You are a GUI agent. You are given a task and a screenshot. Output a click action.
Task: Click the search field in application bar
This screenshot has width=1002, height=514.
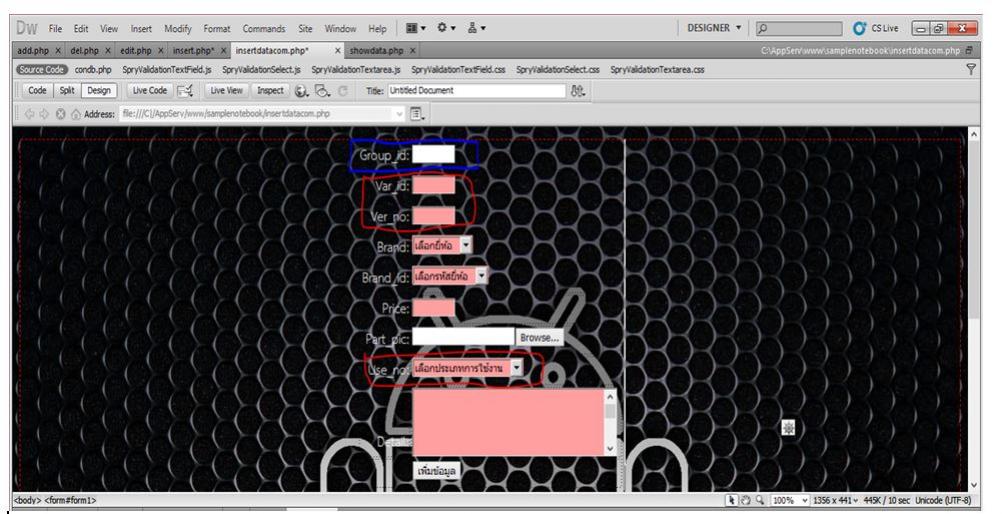click(x=799, y=28)
